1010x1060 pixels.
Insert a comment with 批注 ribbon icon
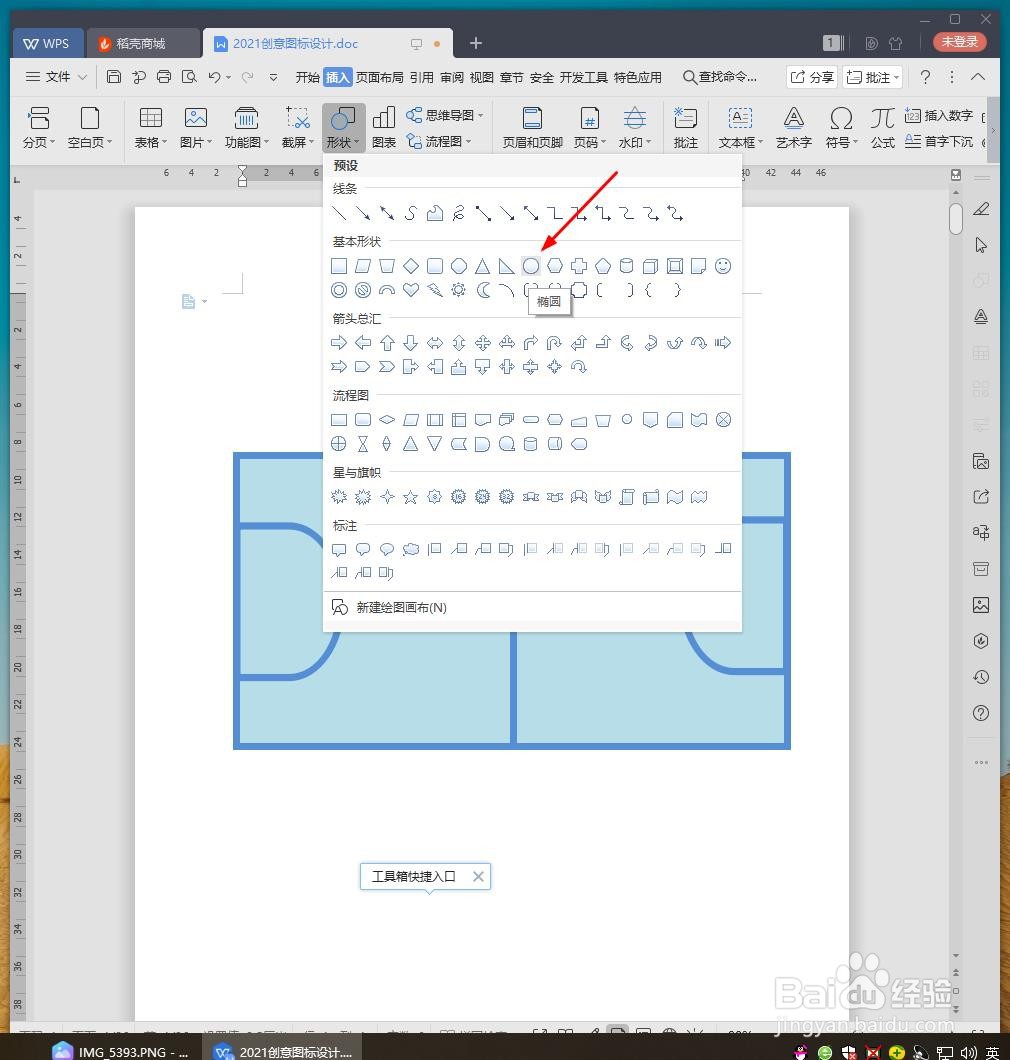point(685,127)
